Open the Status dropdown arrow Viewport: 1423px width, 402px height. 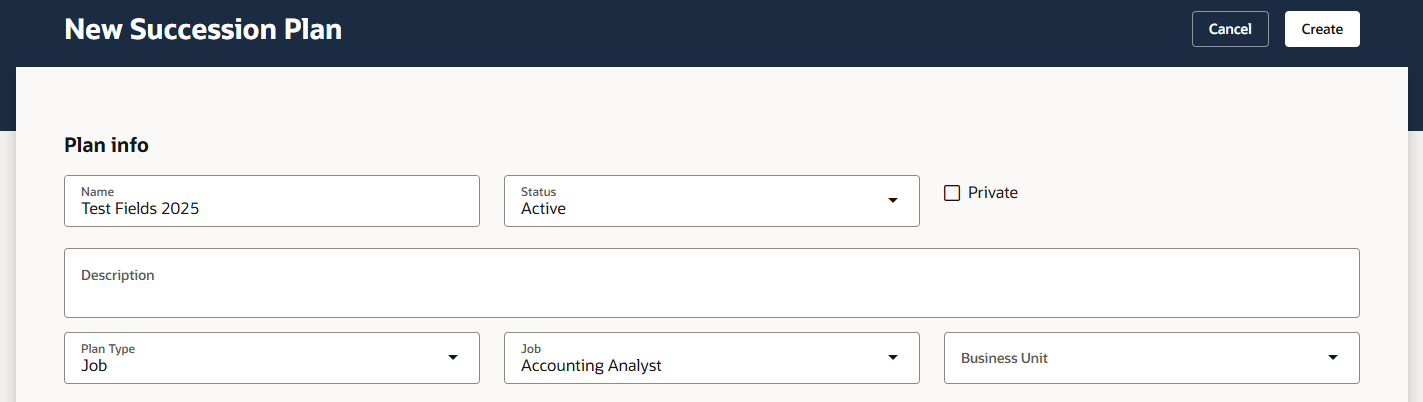pos(893,201)
